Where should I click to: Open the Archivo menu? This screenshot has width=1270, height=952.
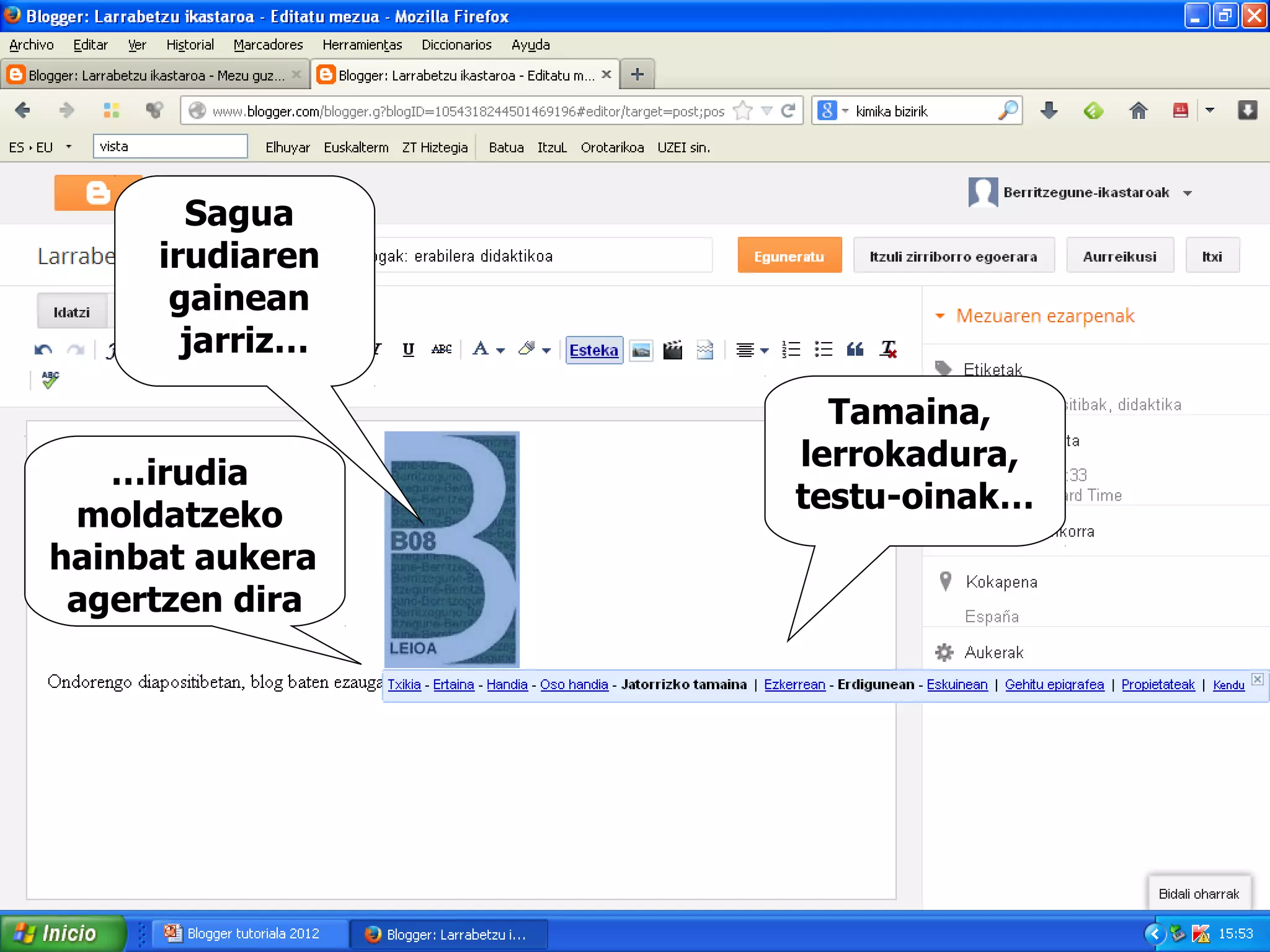click(x=32, y=45)
